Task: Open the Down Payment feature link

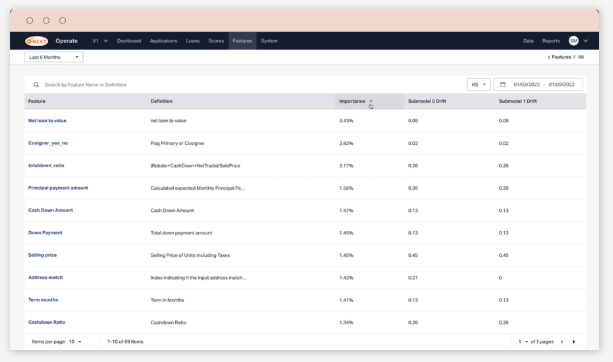Action: pyautogui.click(x=45, y=233)
